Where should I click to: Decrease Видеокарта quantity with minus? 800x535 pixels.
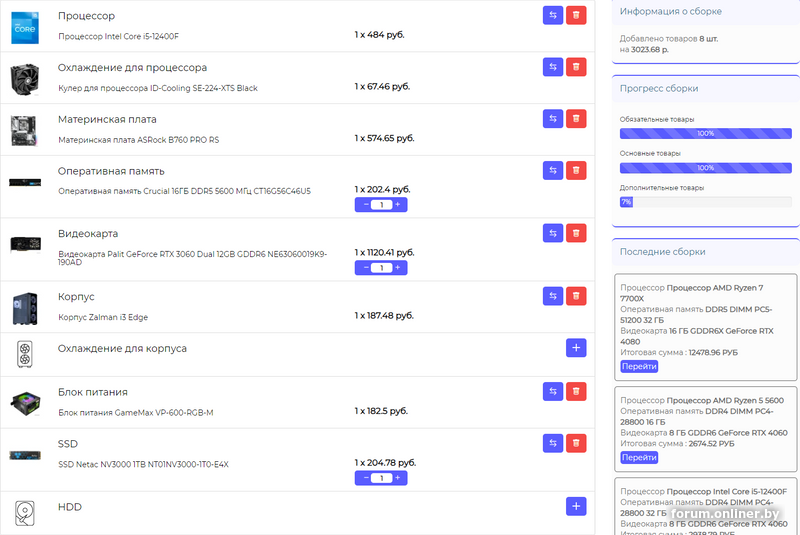(x=365, y=268)
